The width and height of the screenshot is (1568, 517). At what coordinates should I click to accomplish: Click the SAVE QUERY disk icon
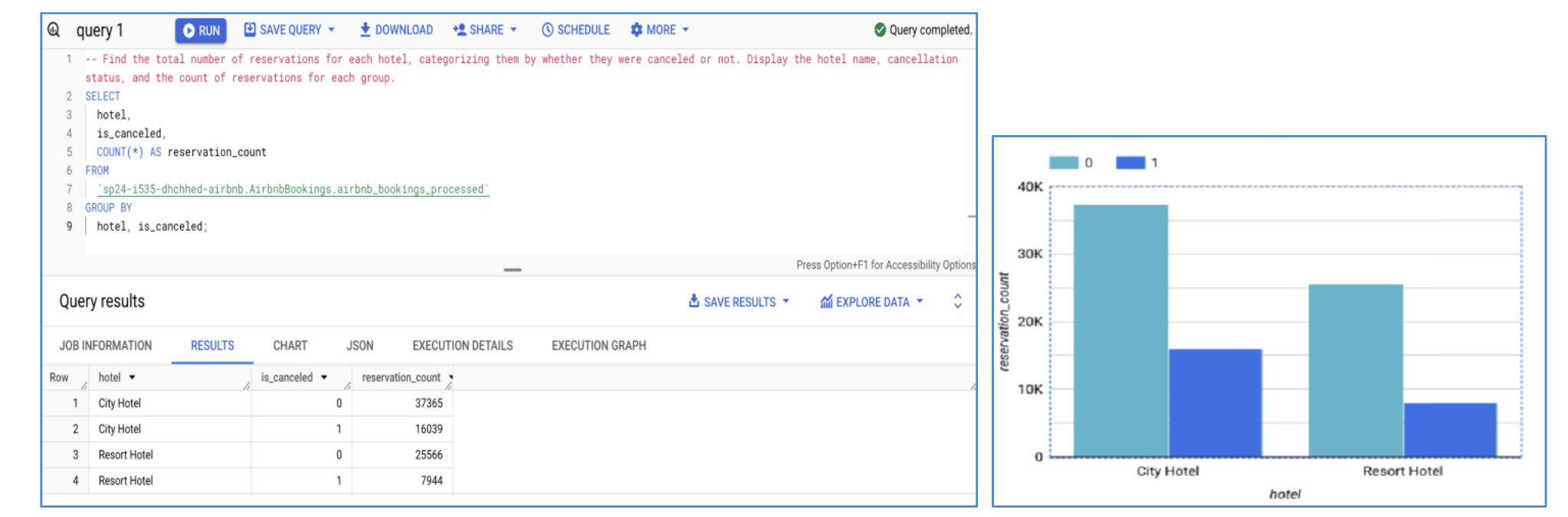[250, 29]
